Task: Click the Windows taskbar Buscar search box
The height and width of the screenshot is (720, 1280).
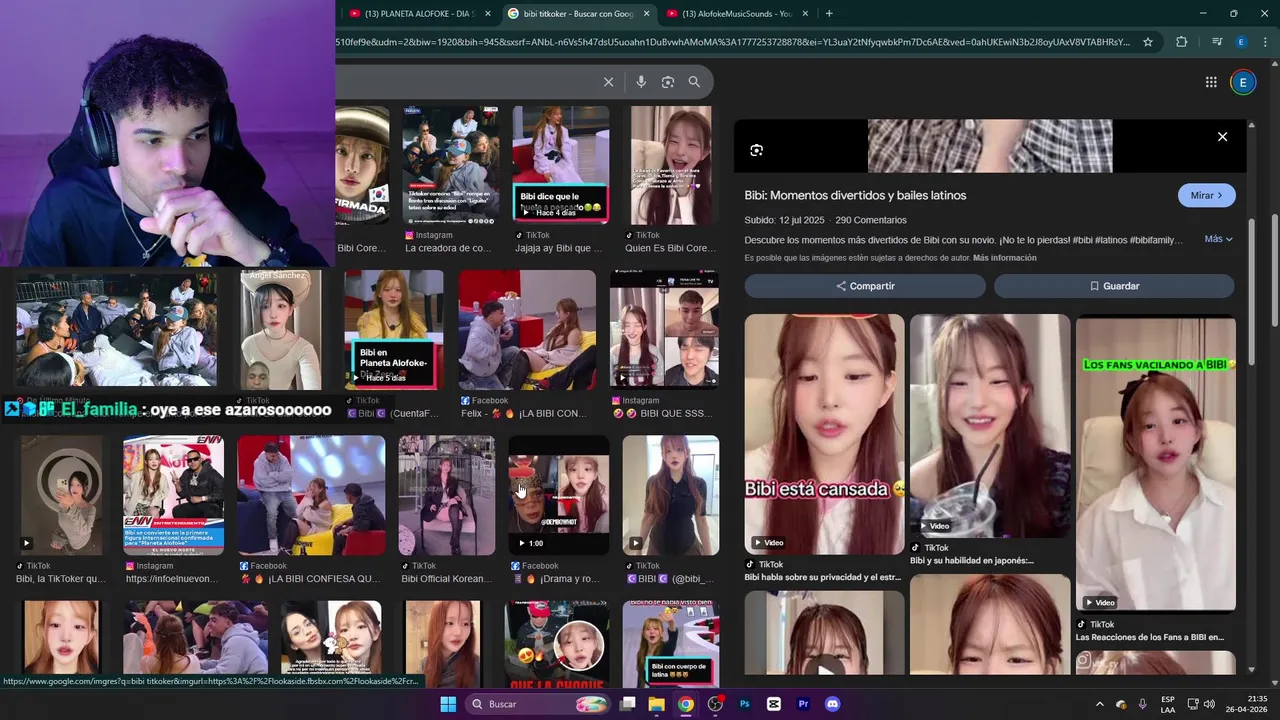Action: tap(539, 704)
